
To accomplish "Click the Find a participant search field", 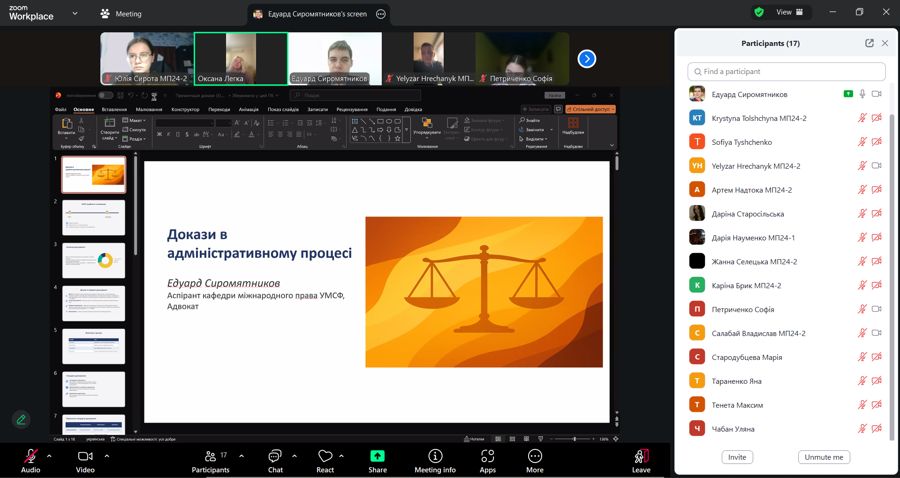I will pyautogui.click(x=786, y=72).
